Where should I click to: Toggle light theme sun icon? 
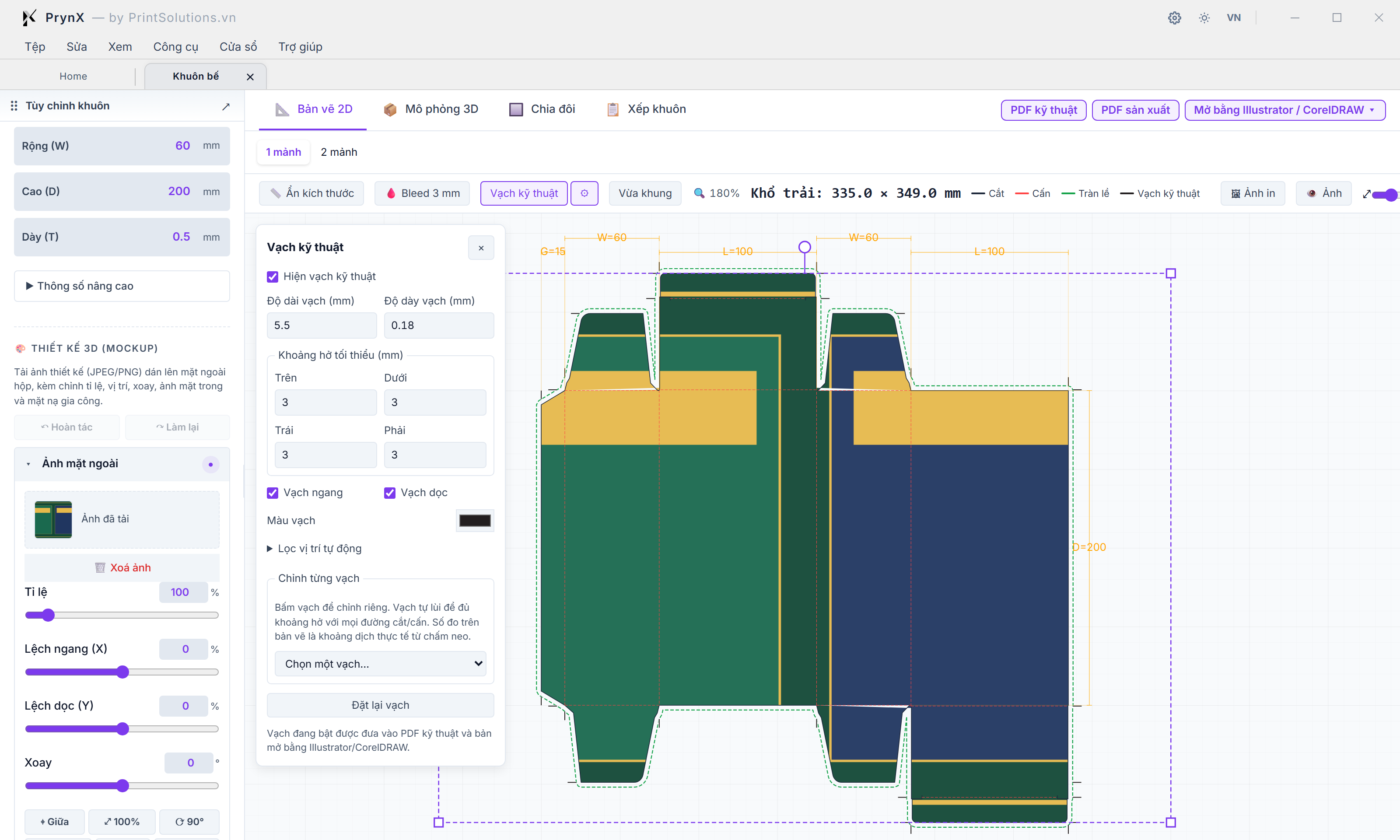1204,17
